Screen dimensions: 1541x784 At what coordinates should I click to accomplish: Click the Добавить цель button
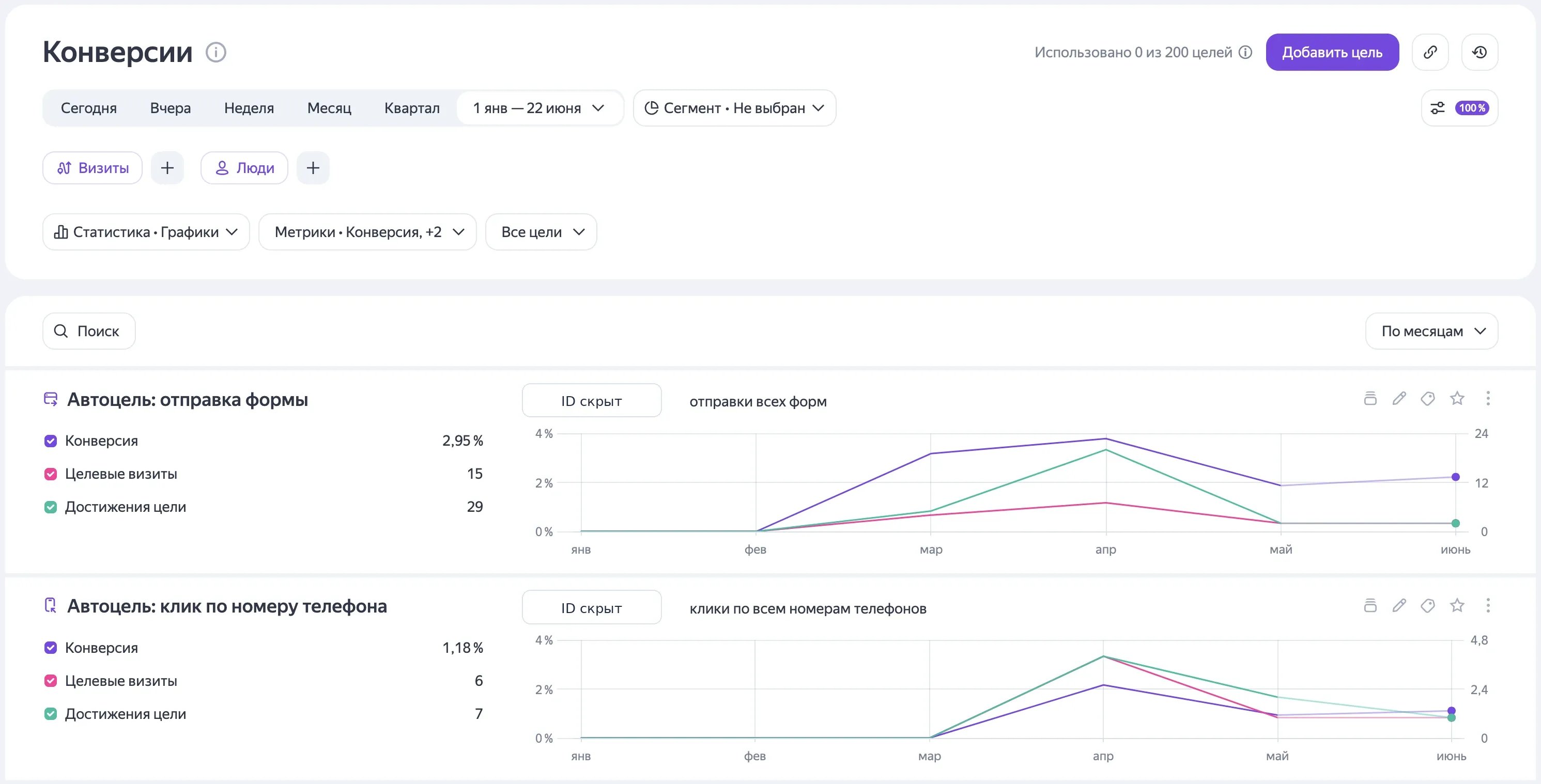1332,52
